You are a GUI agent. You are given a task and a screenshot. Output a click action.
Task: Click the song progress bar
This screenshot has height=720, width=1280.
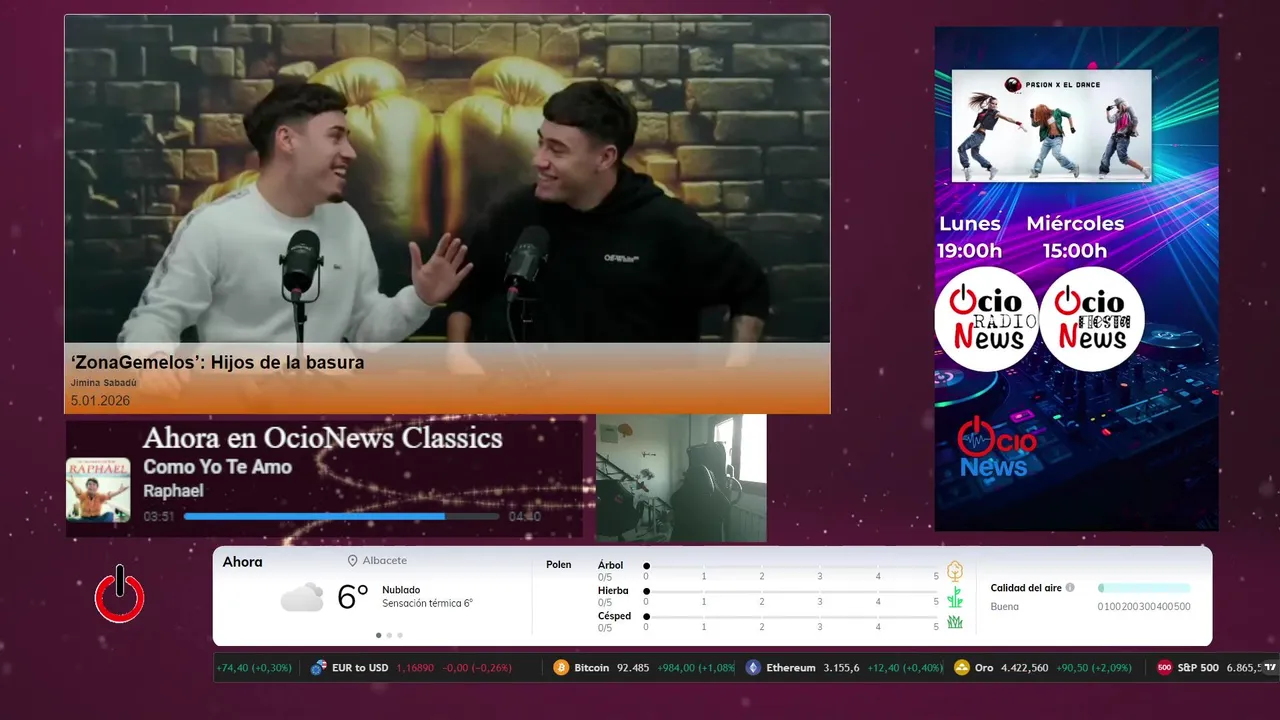341,516
